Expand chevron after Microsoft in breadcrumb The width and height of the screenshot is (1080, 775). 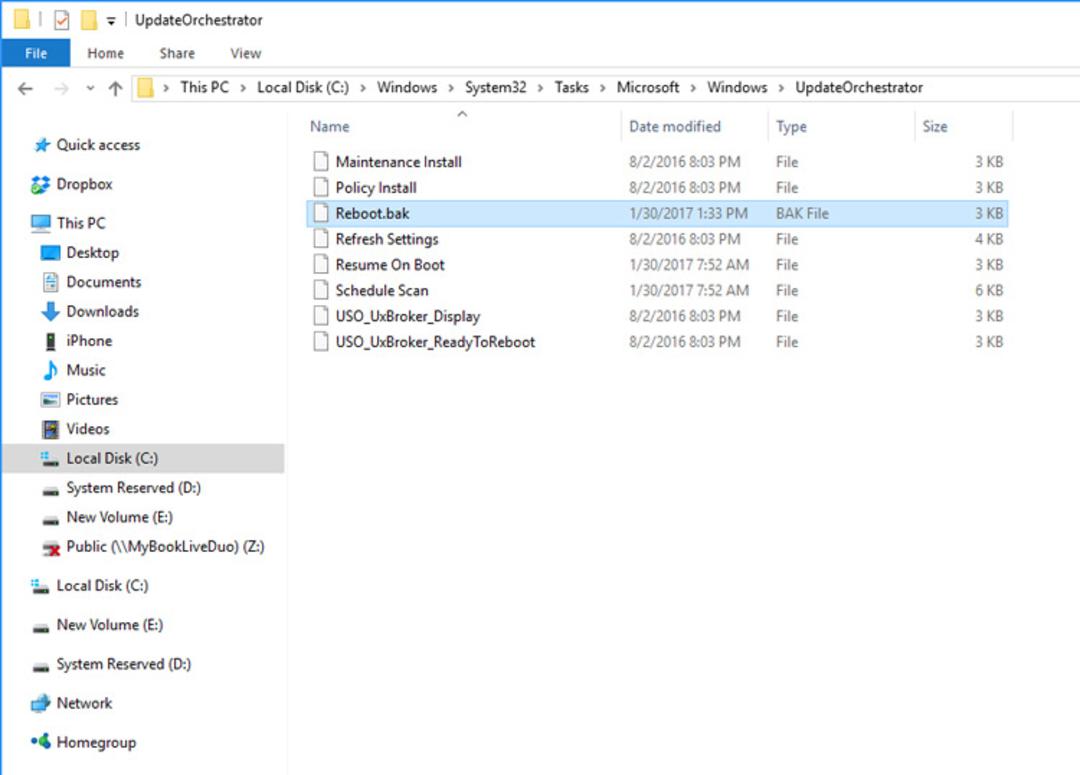point(693,88)
